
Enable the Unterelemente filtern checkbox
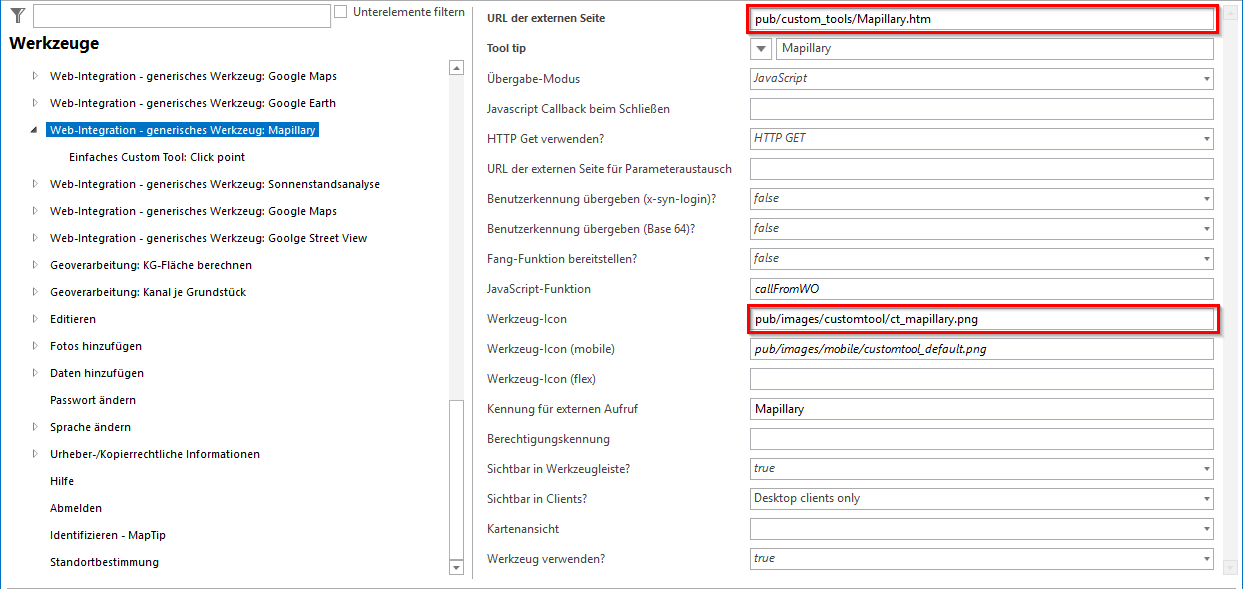click(341, 12)
